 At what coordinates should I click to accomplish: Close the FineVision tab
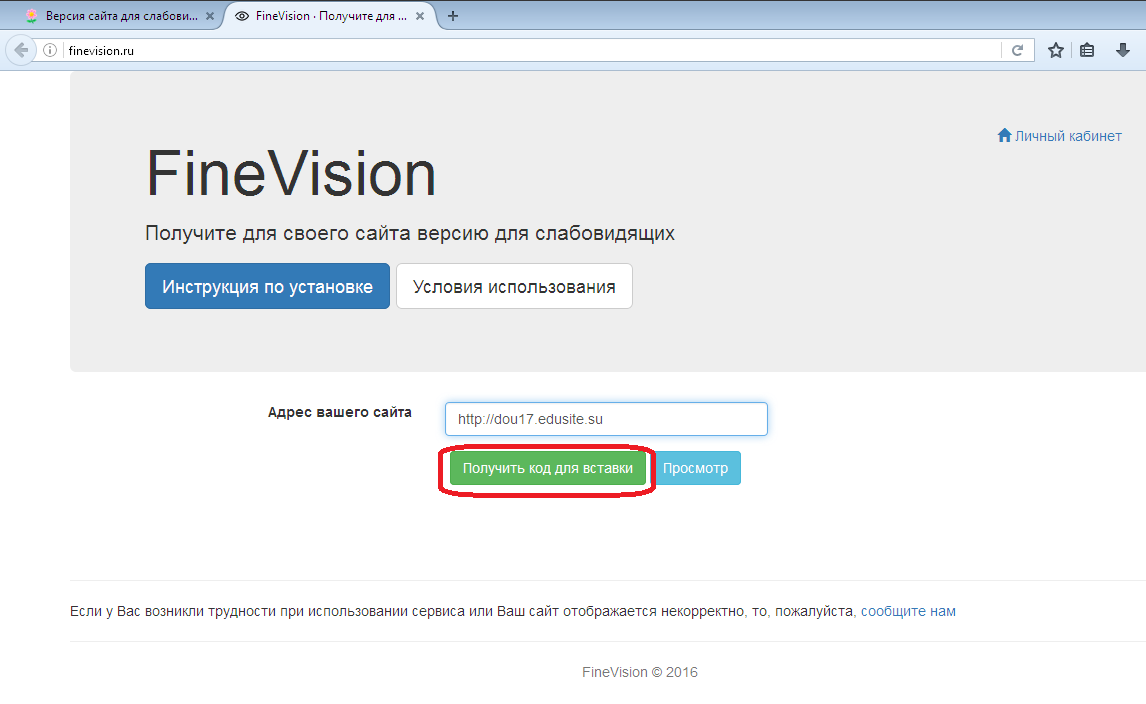420,16
